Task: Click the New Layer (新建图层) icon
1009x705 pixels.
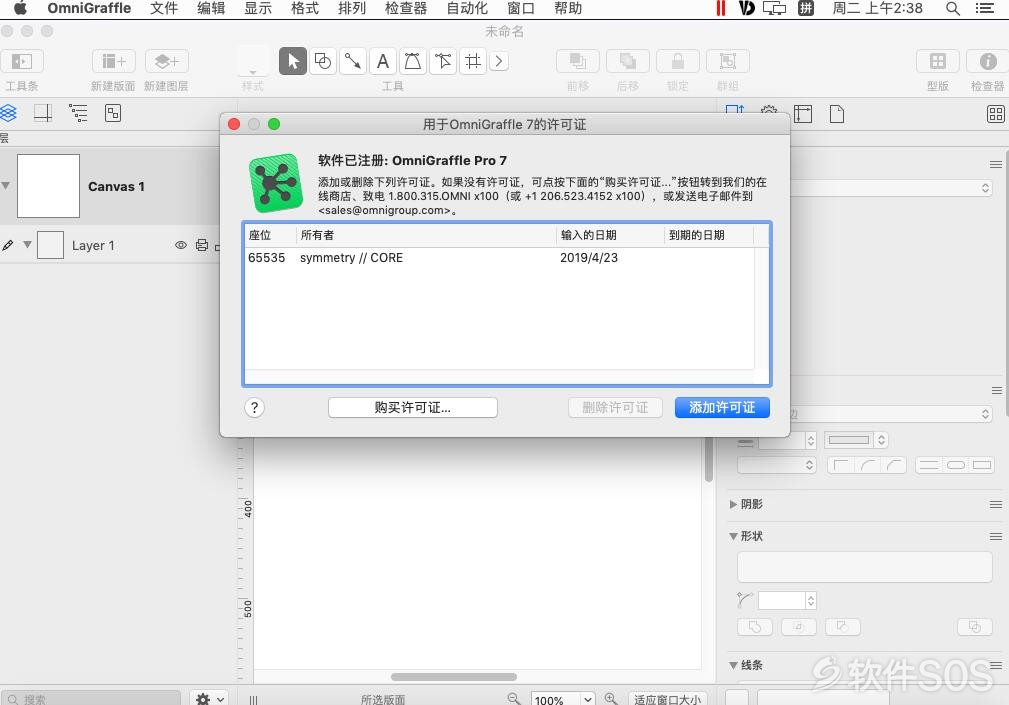Action: pyautogui.click(x=167, y=61)
